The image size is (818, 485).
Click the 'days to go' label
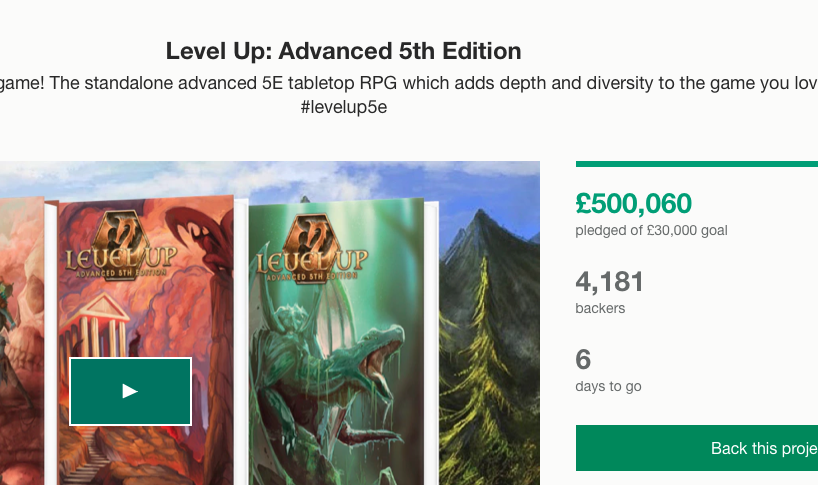tap(608, 387)
